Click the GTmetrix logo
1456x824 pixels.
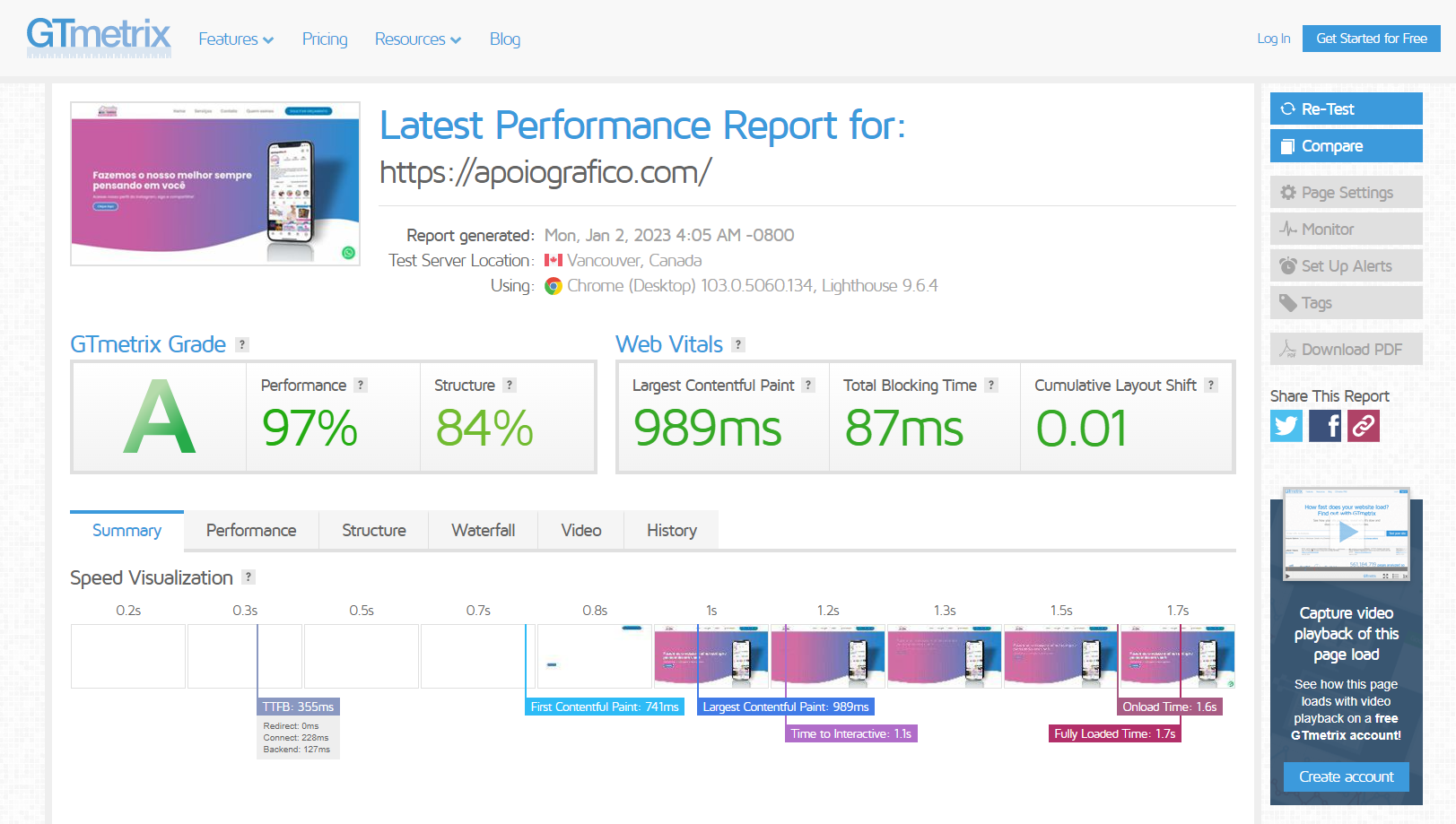coord(99,38)
